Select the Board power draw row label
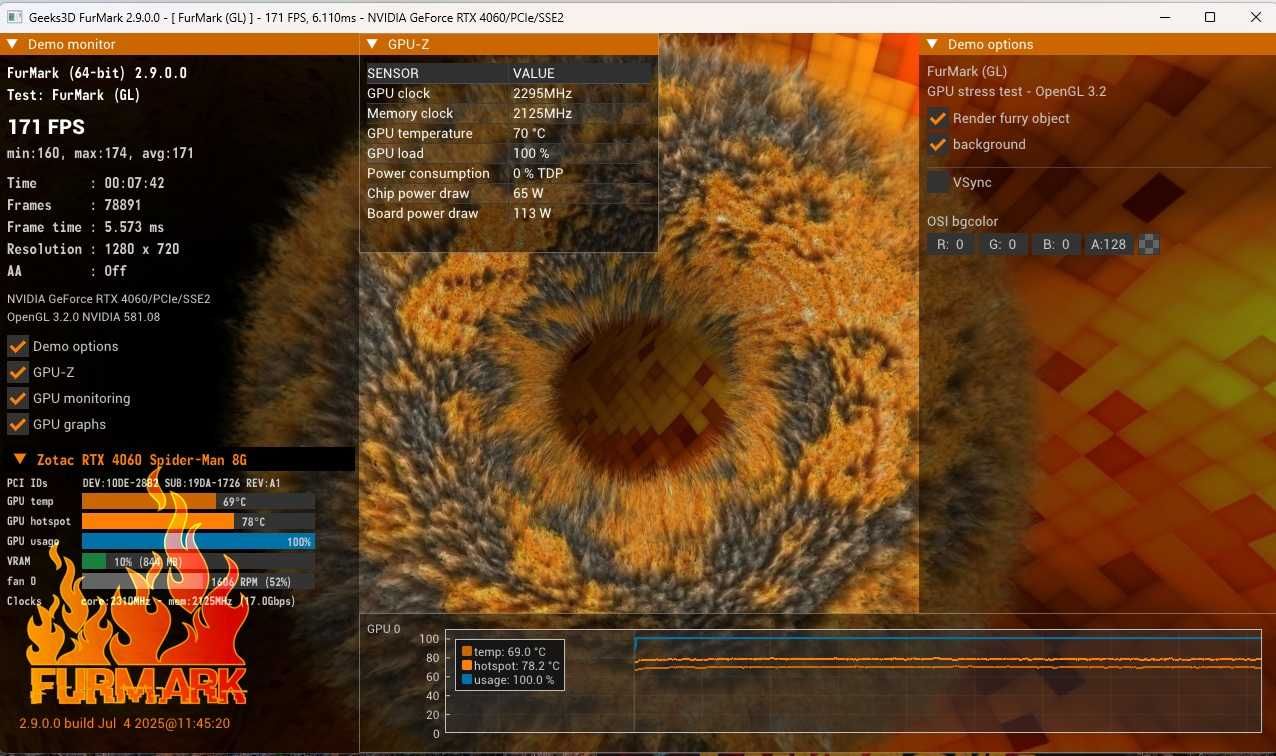Screen dimensions: 1276x756 pos(423,213)
